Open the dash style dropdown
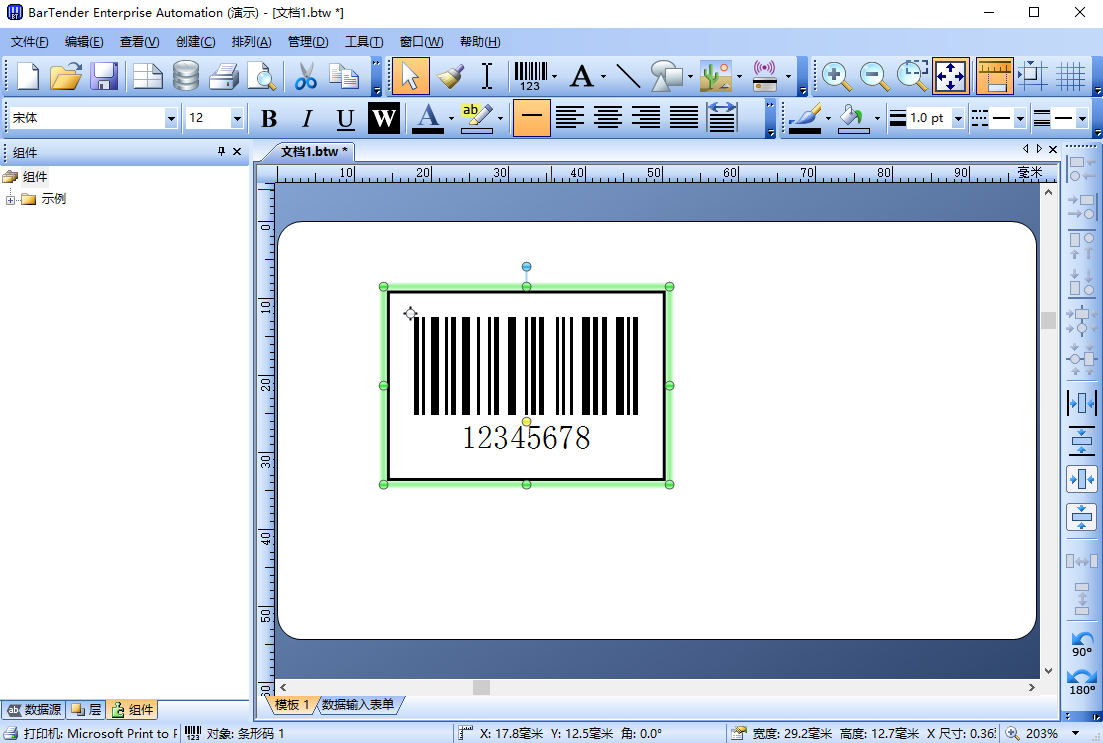The image size is (1103, 743). click(x=1020, y=118)
